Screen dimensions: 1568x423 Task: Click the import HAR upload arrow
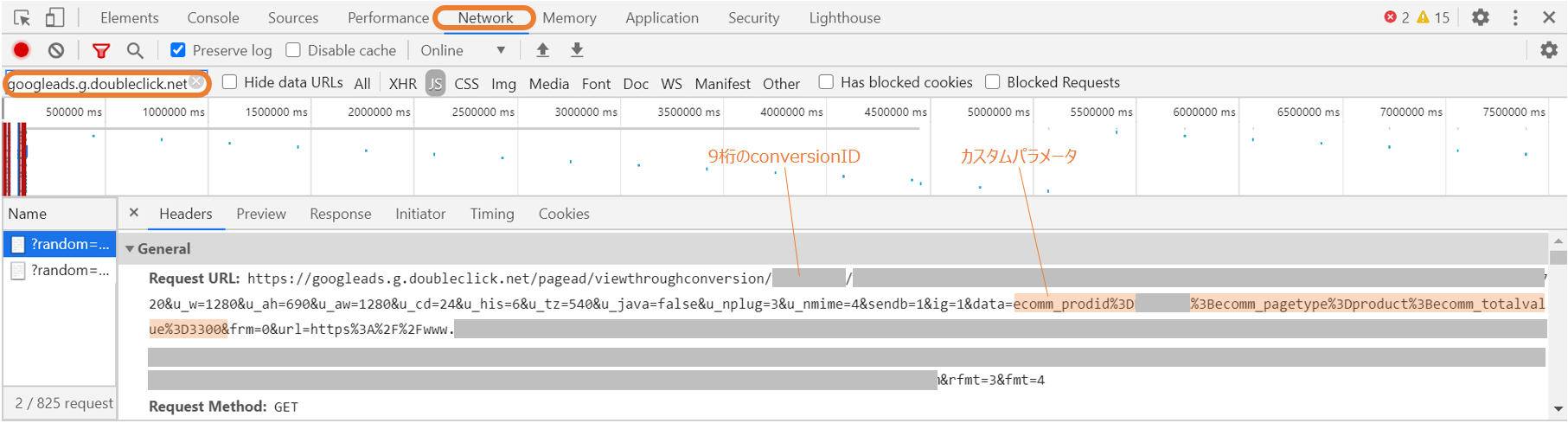542,50
